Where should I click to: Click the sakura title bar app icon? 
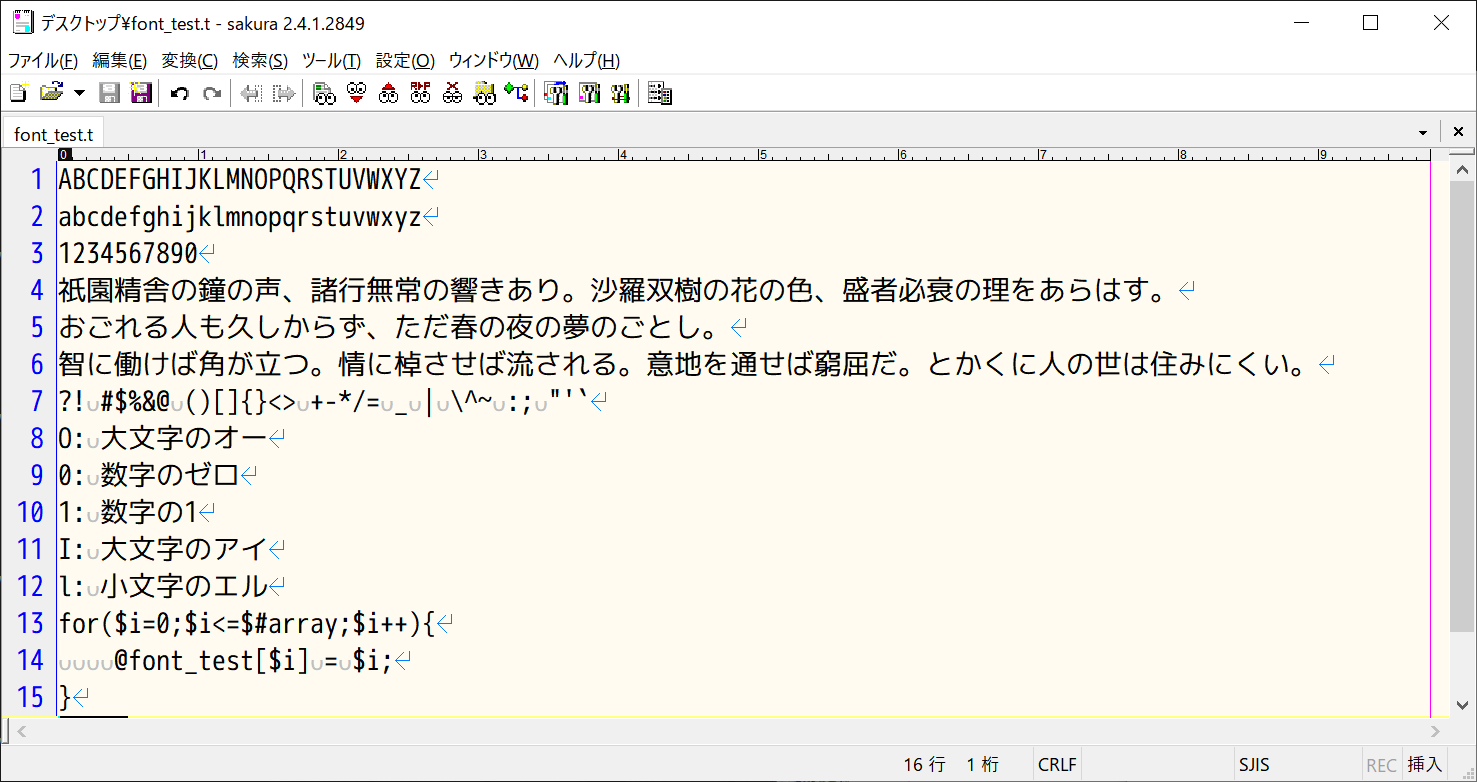22,21
